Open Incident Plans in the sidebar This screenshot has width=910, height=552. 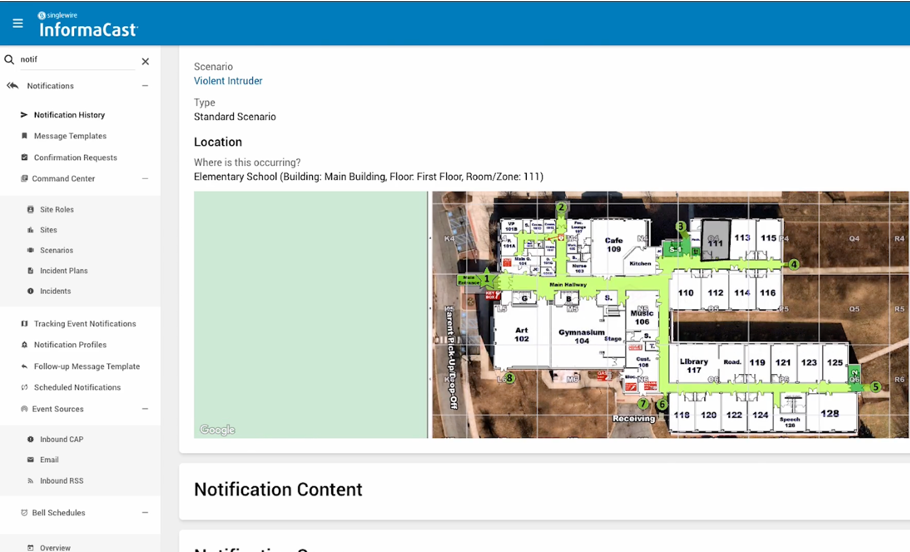pos(63,271)
